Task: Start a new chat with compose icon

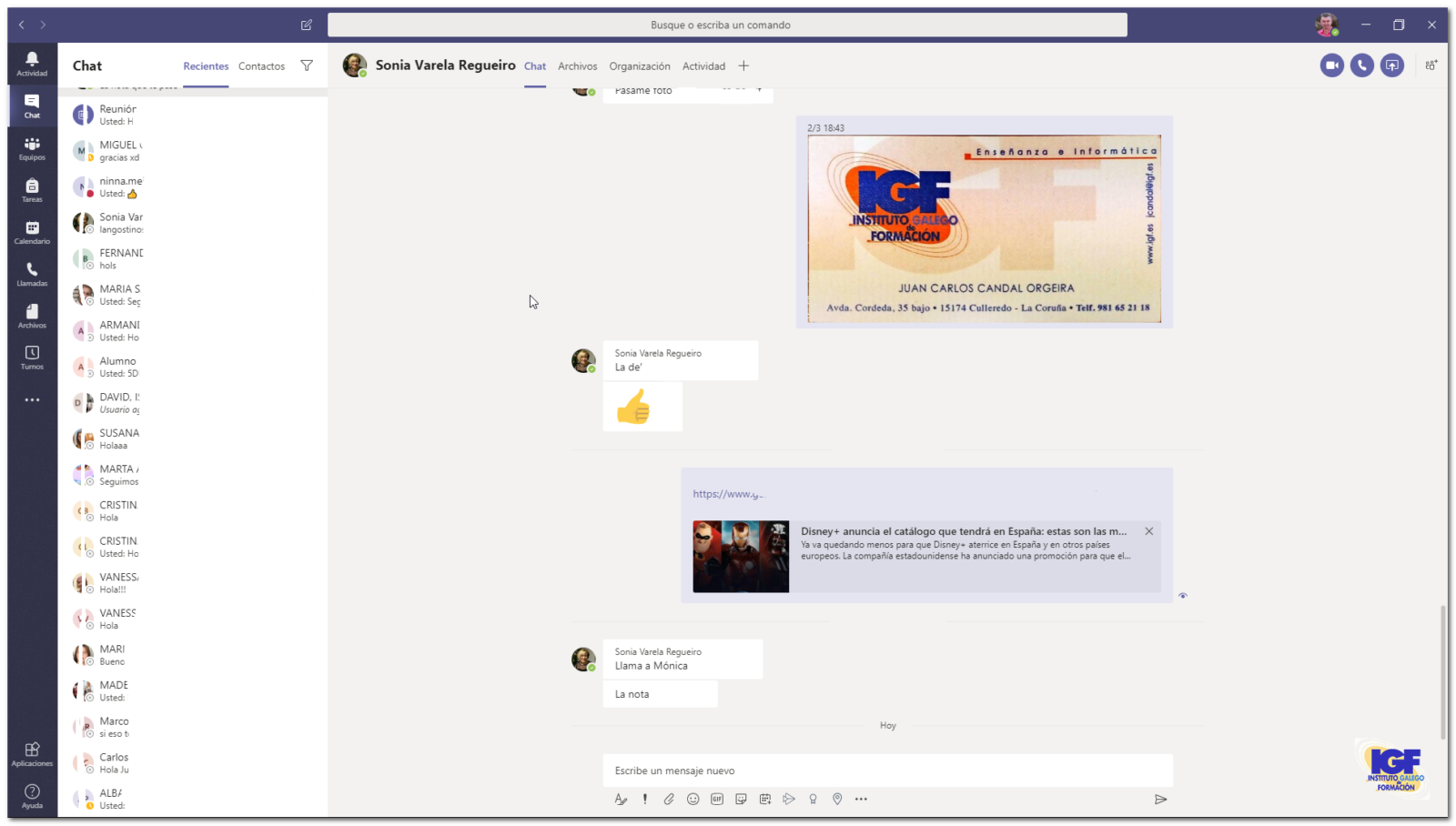Action: [307, 25]
